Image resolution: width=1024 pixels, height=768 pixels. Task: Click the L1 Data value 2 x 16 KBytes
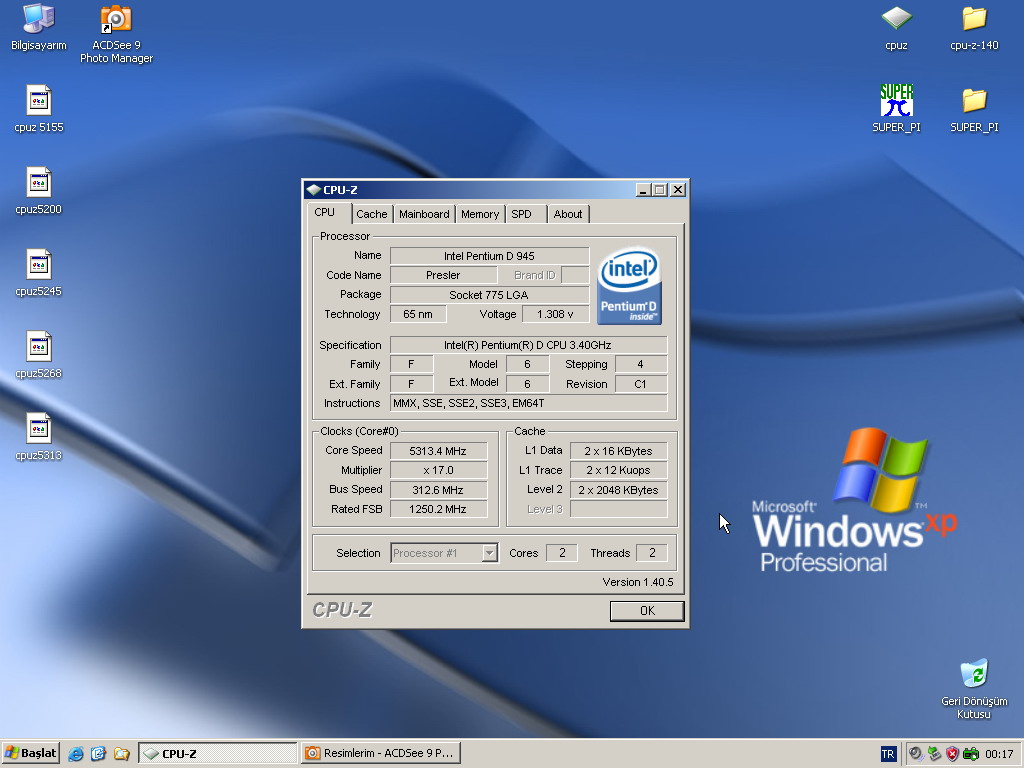pos(618,451)
